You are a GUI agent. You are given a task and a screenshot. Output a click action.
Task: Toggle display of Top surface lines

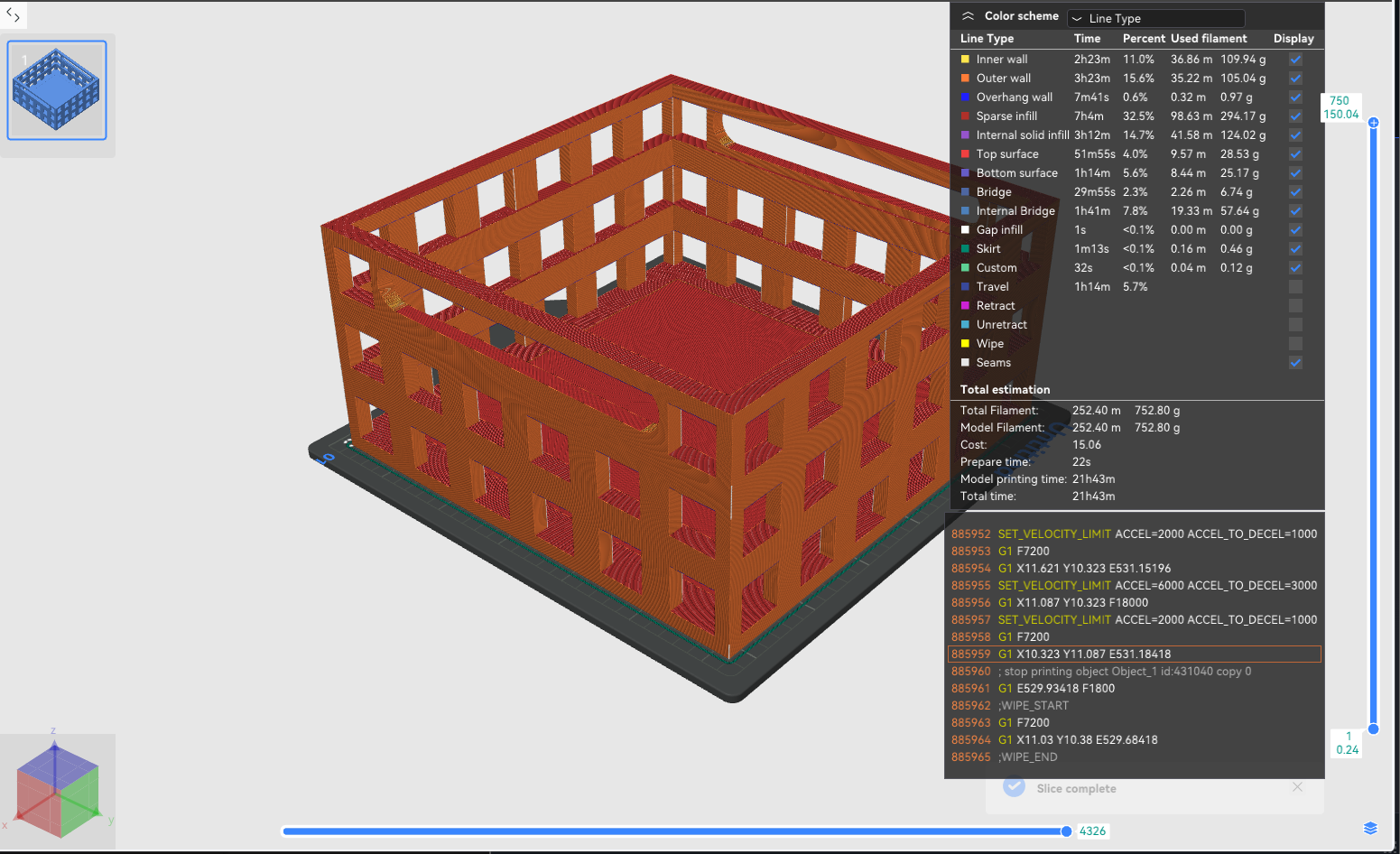[x=1295, y=154]
